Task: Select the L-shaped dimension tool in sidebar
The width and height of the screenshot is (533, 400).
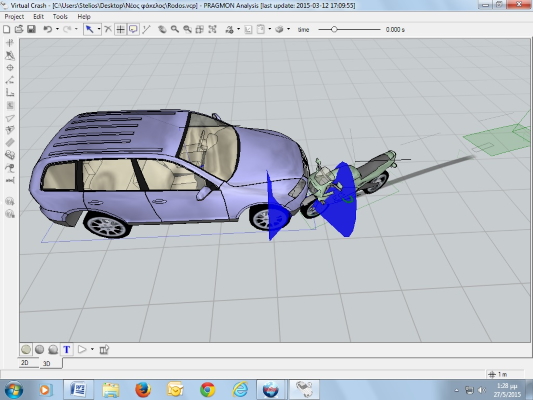Action: tap(10, 92)
